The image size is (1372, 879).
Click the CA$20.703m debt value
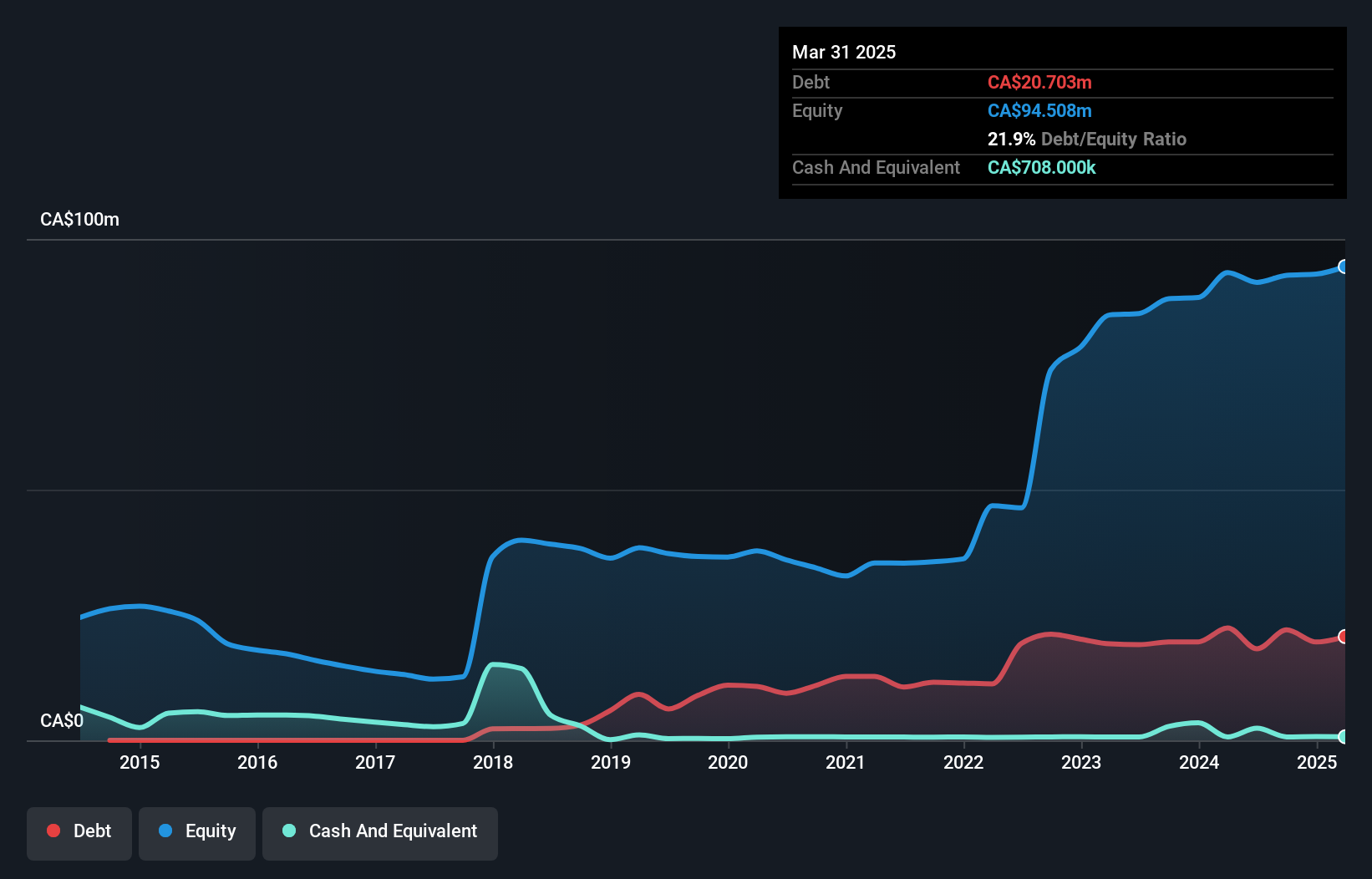tap(1039, 82)
